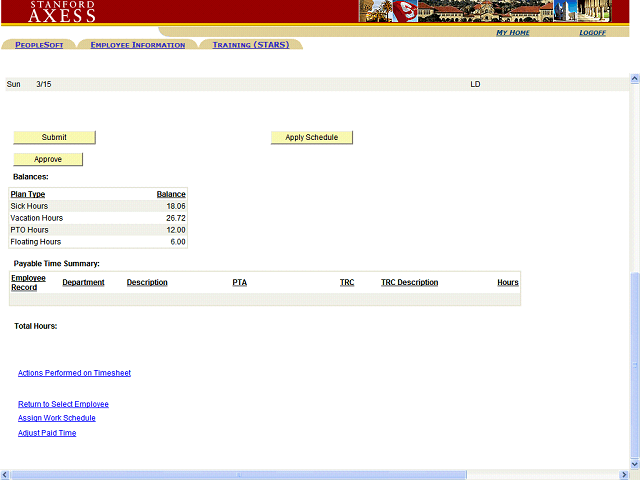Sort balances by Plan Type header
The height and width of the screenshot is (480, 640).
pyautogui.click(x=28, y=194)
